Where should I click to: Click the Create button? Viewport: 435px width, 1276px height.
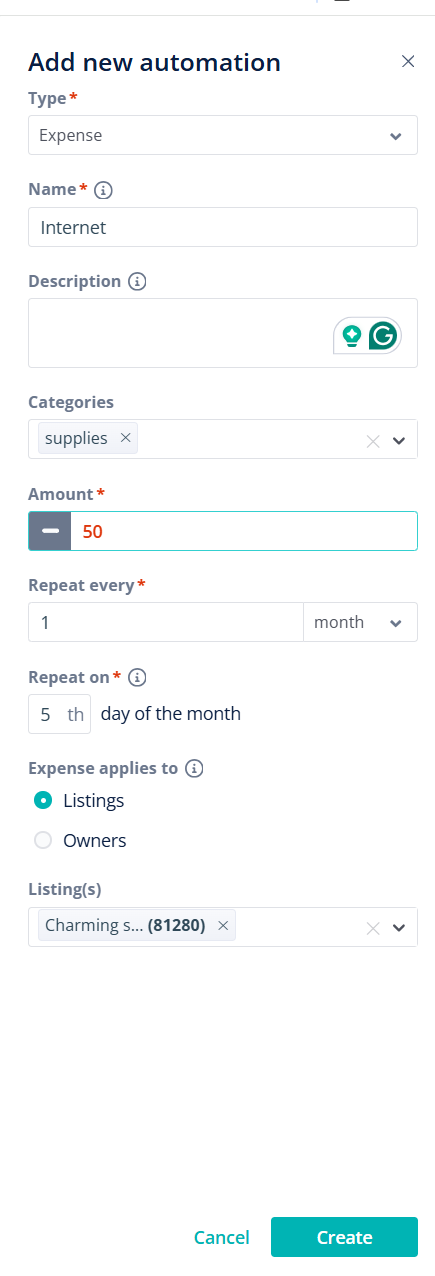344,1237
